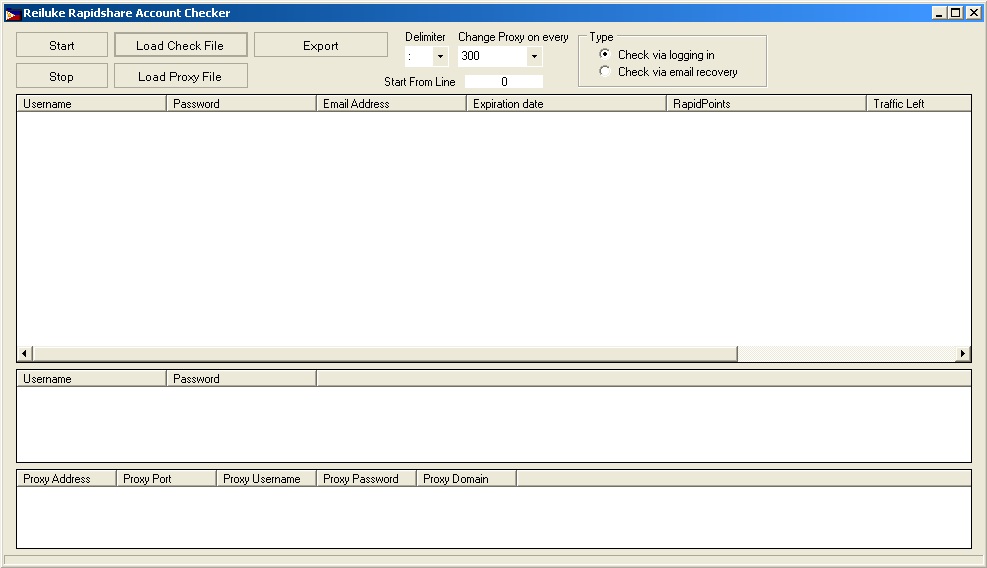Export the checked accounts list

pyautogui.click(x=320, y=45)
